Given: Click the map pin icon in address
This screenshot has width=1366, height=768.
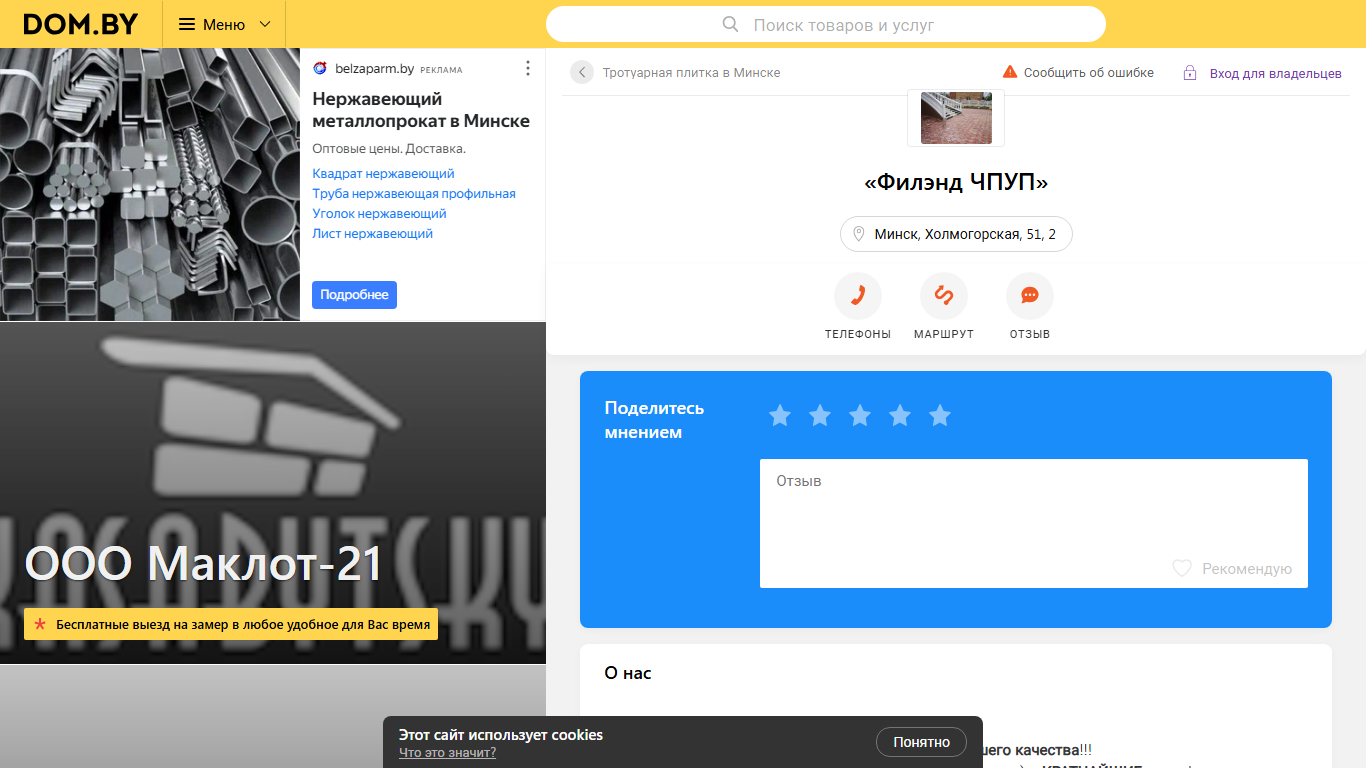Looking at the screenshot, I should [858, 234].
